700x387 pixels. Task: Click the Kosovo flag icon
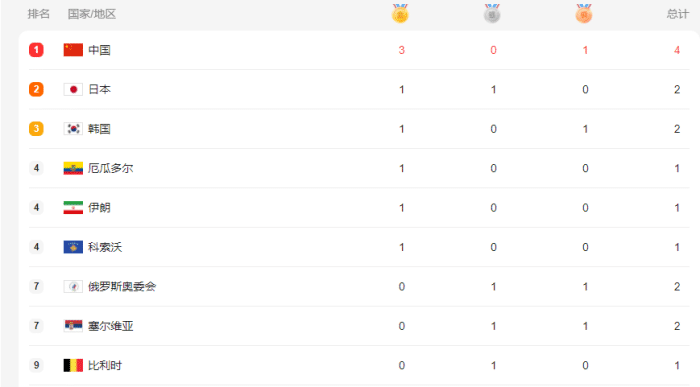click(73, 247)
